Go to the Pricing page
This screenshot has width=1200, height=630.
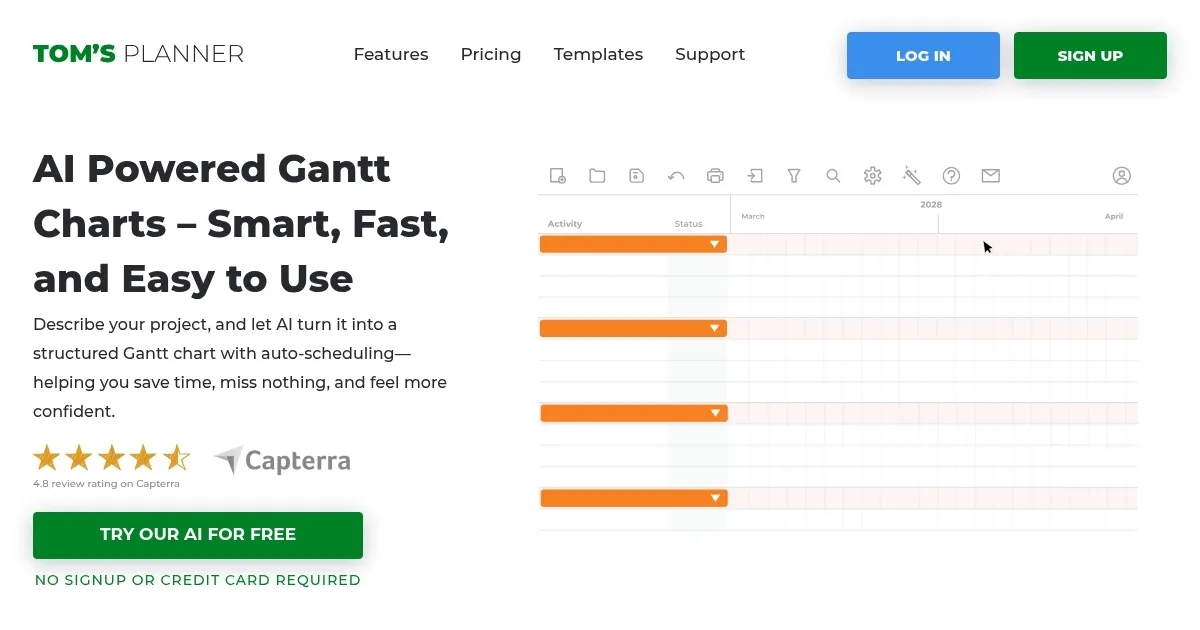(x=491, y=55)
